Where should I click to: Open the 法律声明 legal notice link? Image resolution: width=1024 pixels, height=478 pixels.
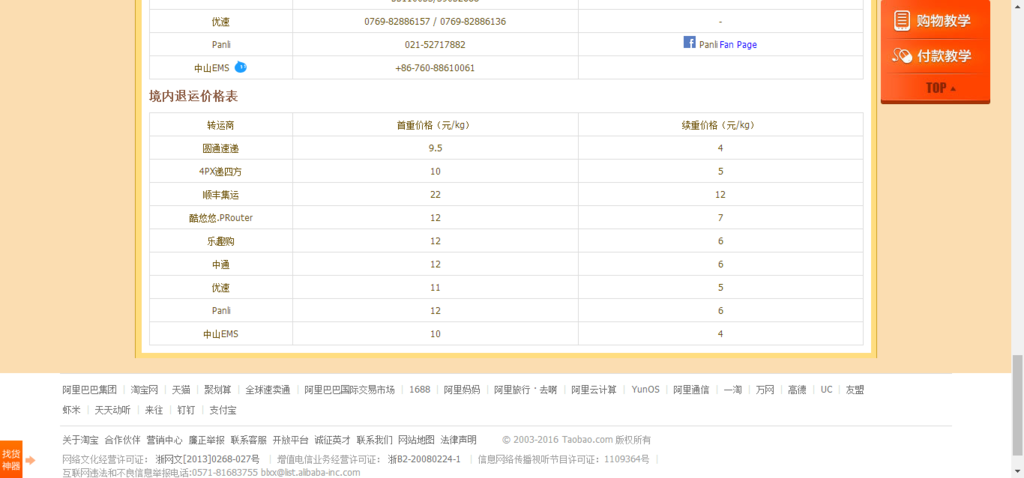coord(458,440)
